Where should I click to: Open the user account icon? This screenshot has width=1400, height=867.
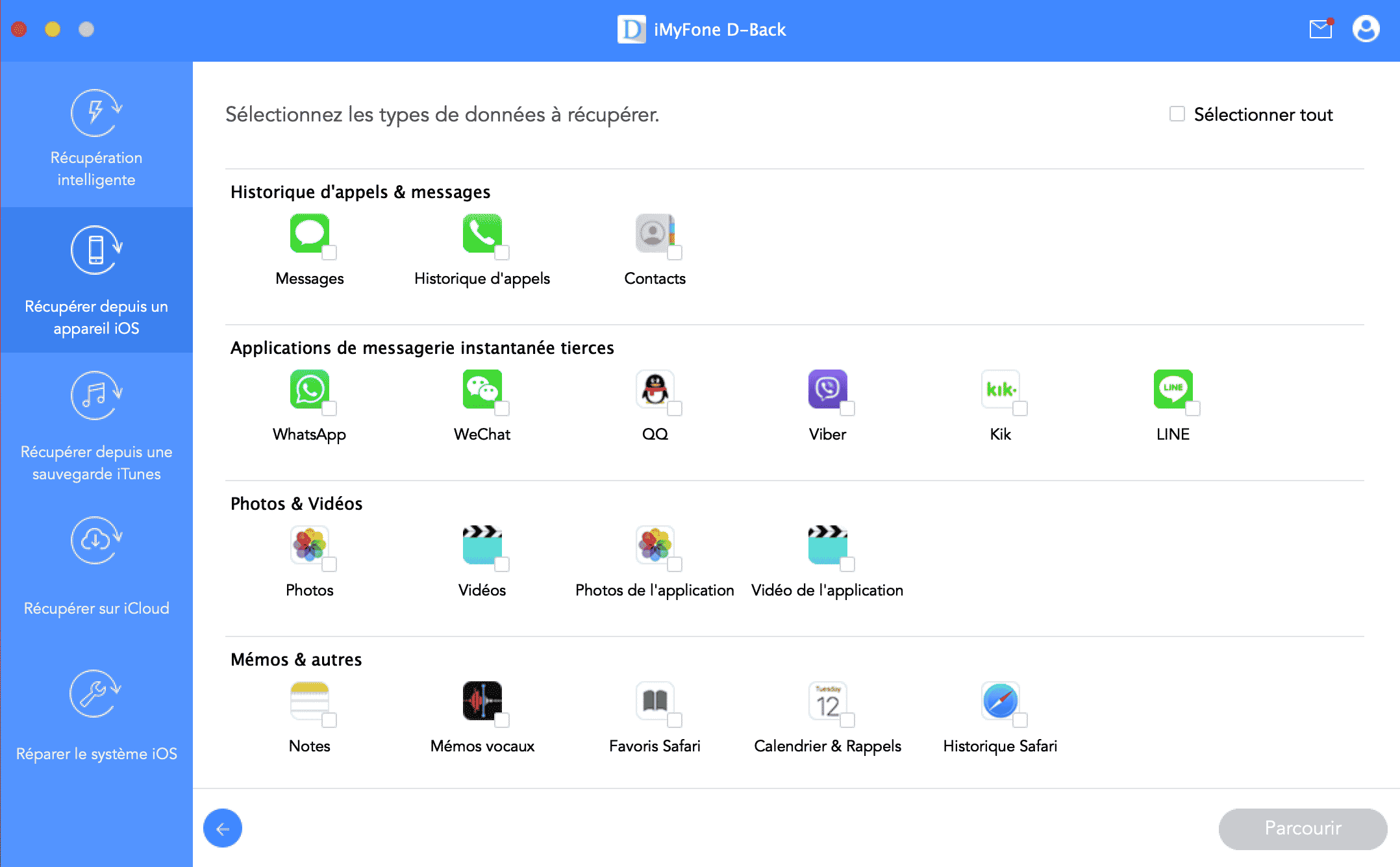[x=1366, y=29]
